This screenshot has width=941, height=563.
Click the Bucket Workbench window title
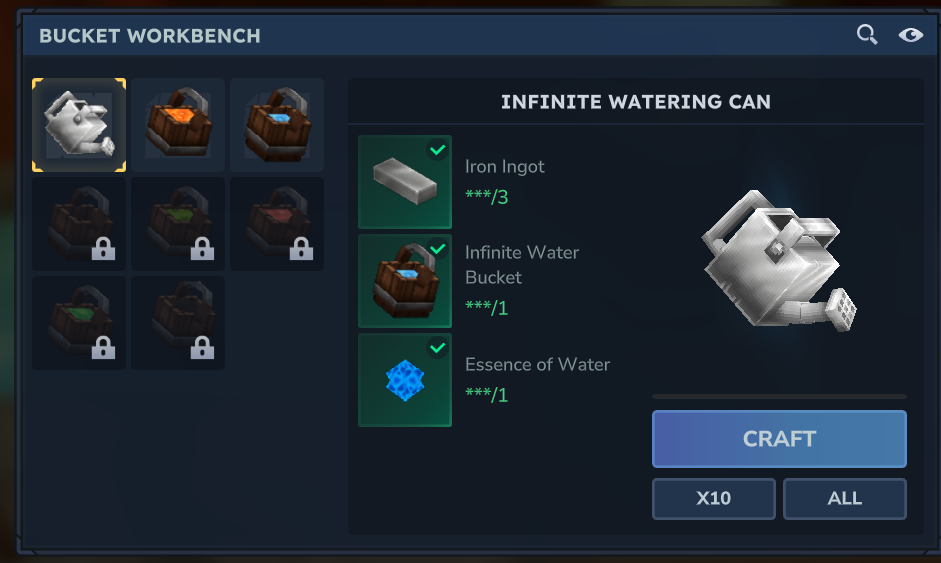click(150, 36)
